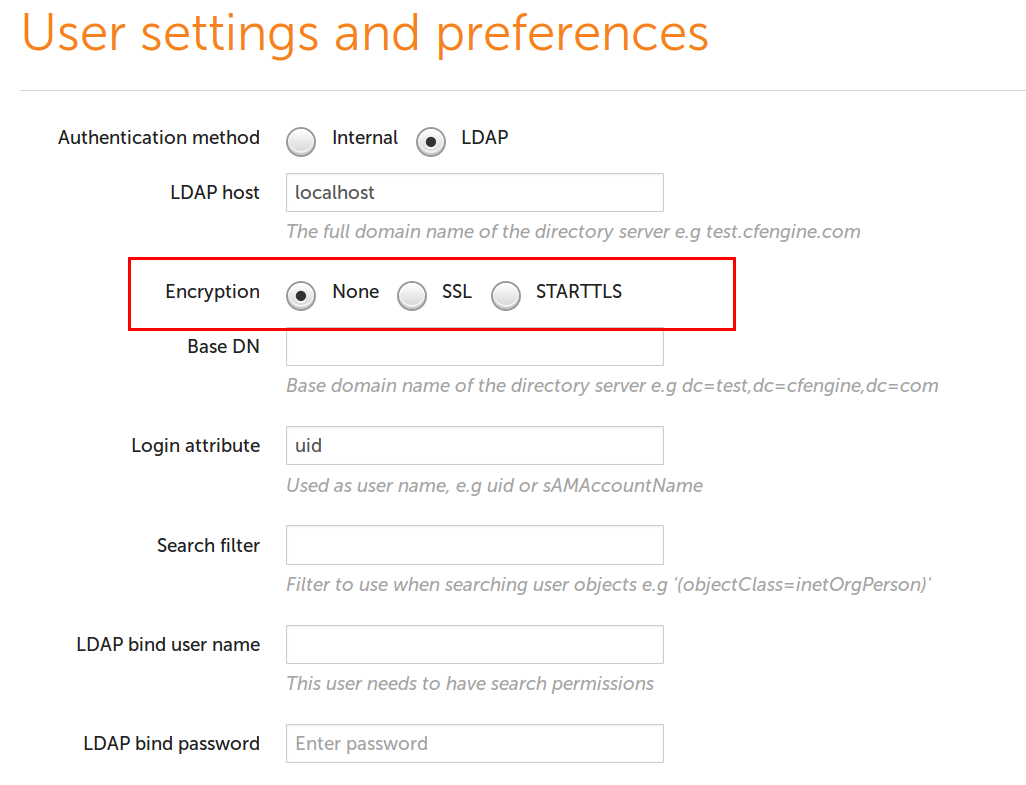Image resolution: width=1026 pixels, height=785 pixels.
Task: Click the Search filter label
Action: [x=208, y=545]
